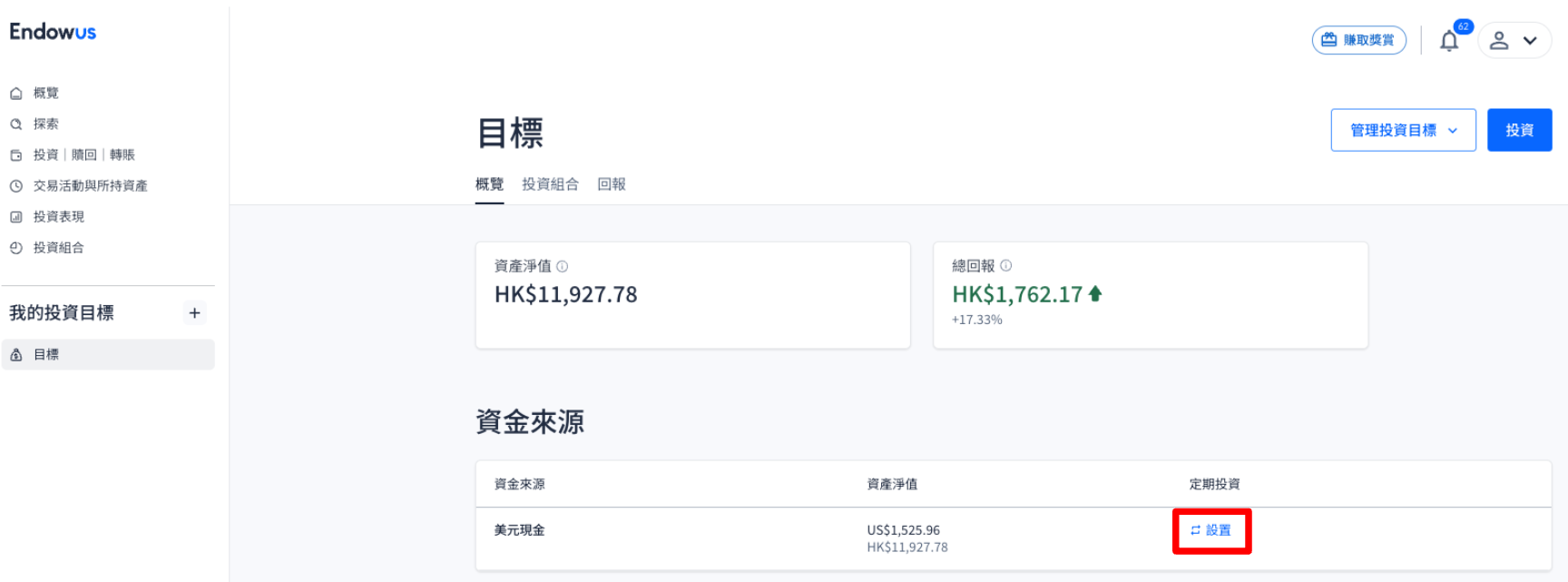This screenshot has width=1568, height=582.
Task: Open the notifications bell
Action: coord(1449,41)
